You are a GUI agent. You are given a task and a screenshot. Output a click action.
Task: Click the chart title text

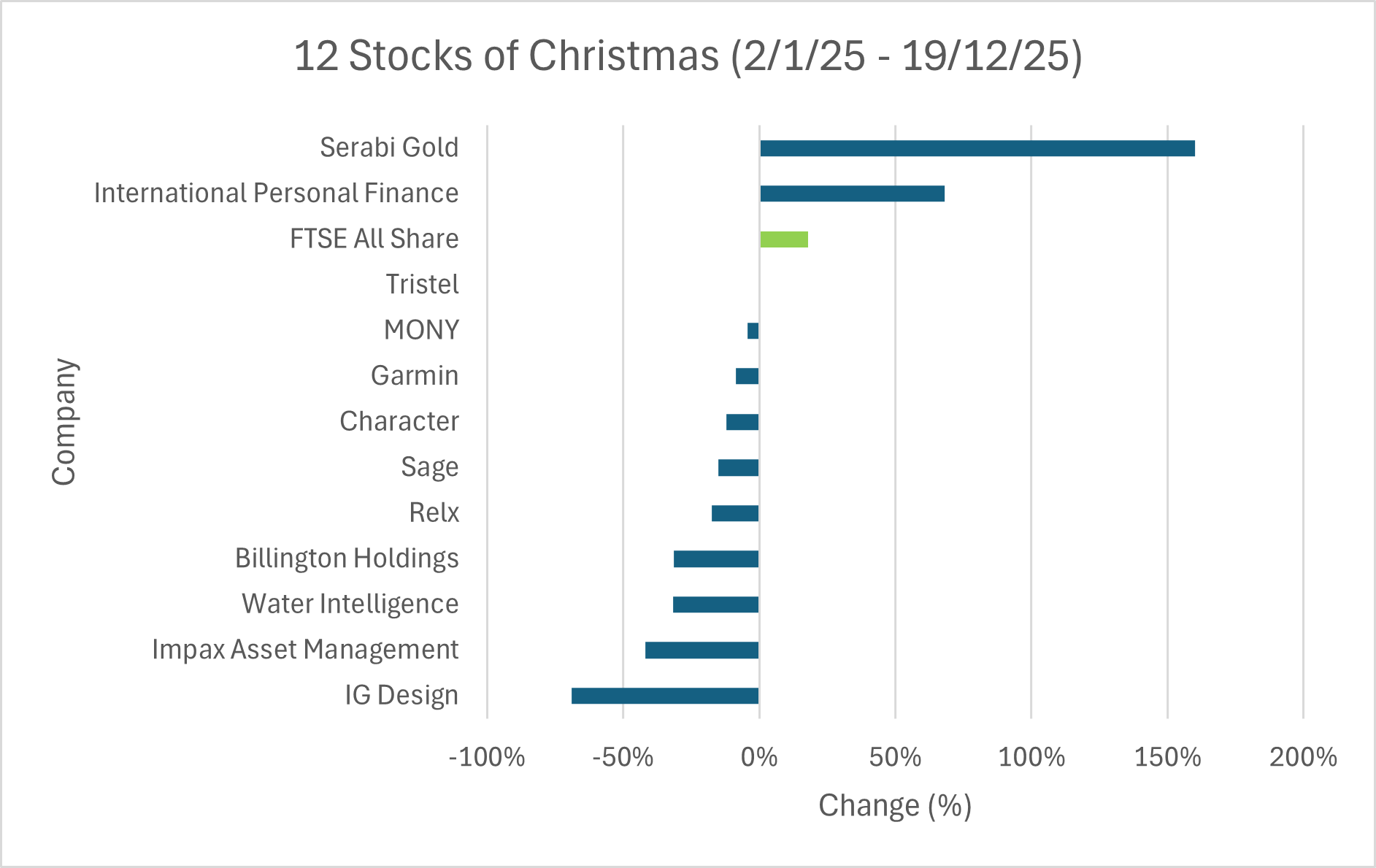tap(688, 55)
